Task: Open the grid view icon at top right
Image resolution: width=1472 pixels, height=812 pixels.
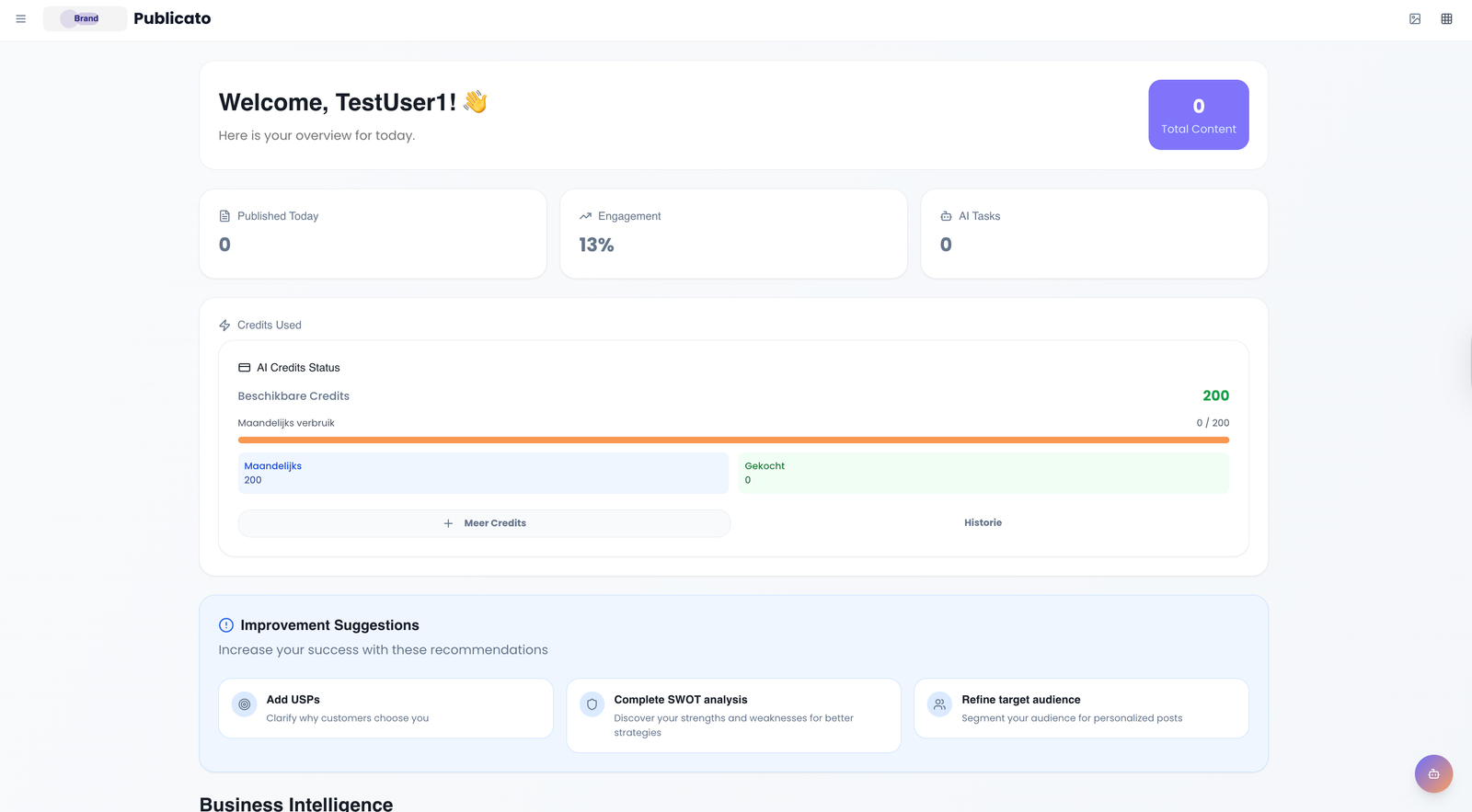Action: pos(1446,18)
